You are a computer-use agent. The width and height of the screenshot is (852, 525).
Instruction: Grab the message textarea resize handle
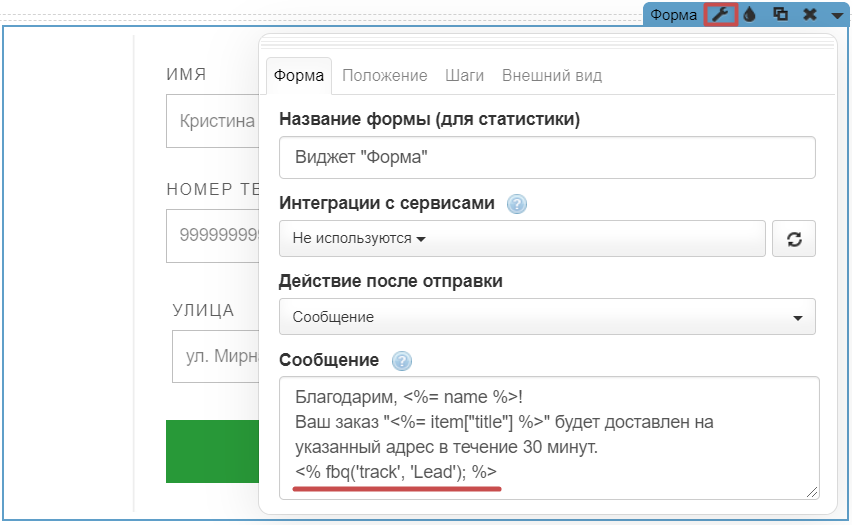pyautogui.click(x=812, y=491)
